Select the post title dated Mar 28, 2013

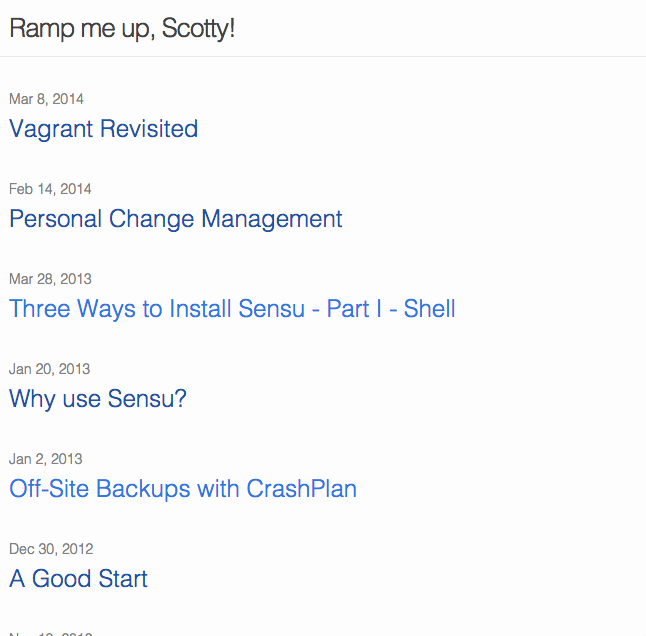pyautogui.click(x=232, y=309)
